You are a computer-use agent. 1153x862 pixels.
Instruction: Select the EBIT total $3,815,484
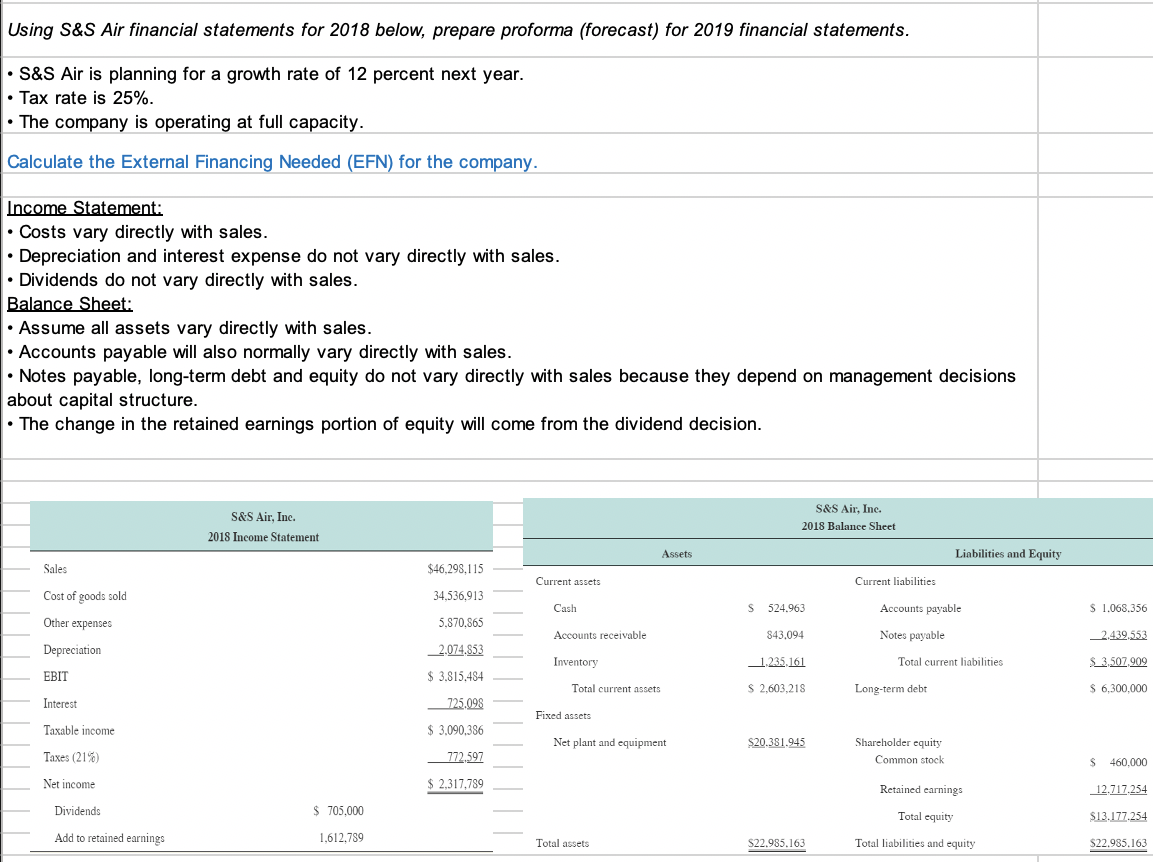coord(460,676)
